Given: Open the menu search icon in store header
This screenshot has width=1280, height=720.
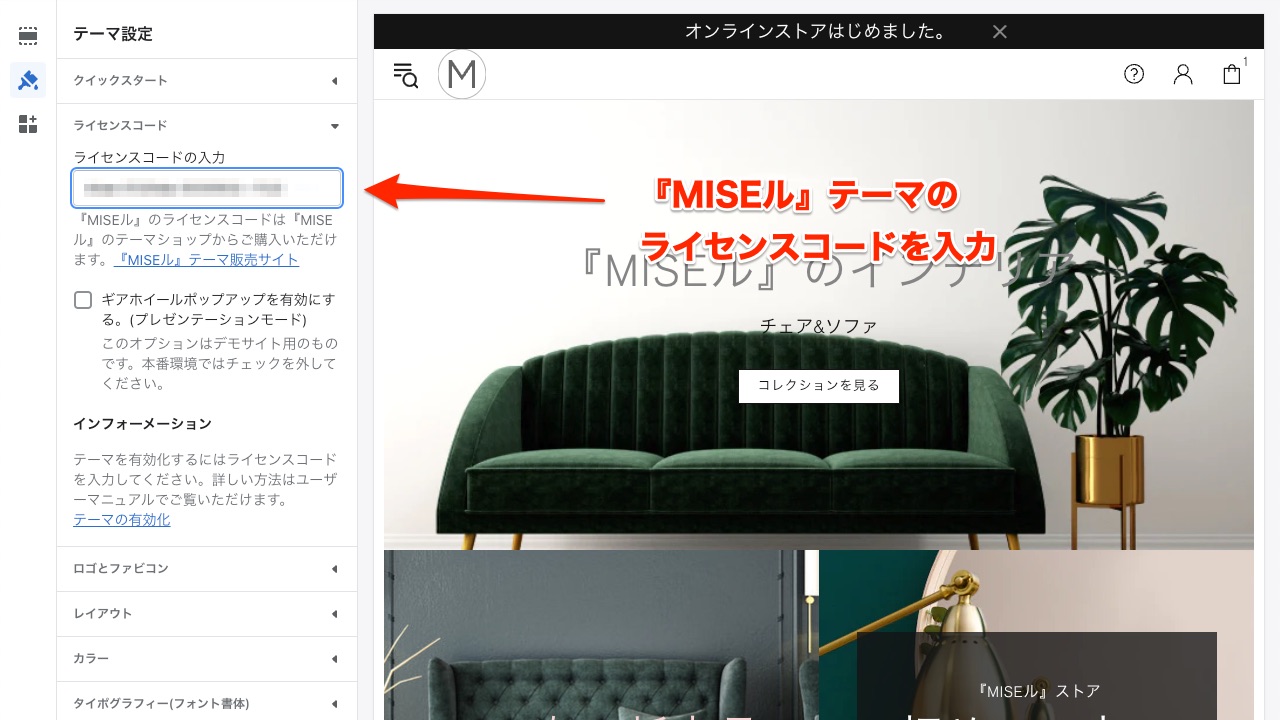Looking at the screenshot, I should (x=406, y=75).
